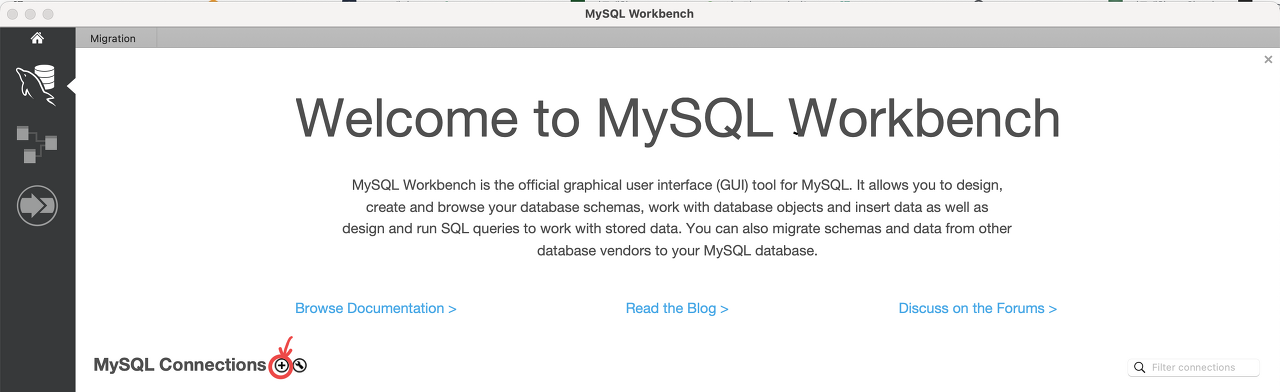The width and height of the screenshot is (1280, 392).
Task: Open Manage Connections wrench icon
Action: click(x=300, y=366)
